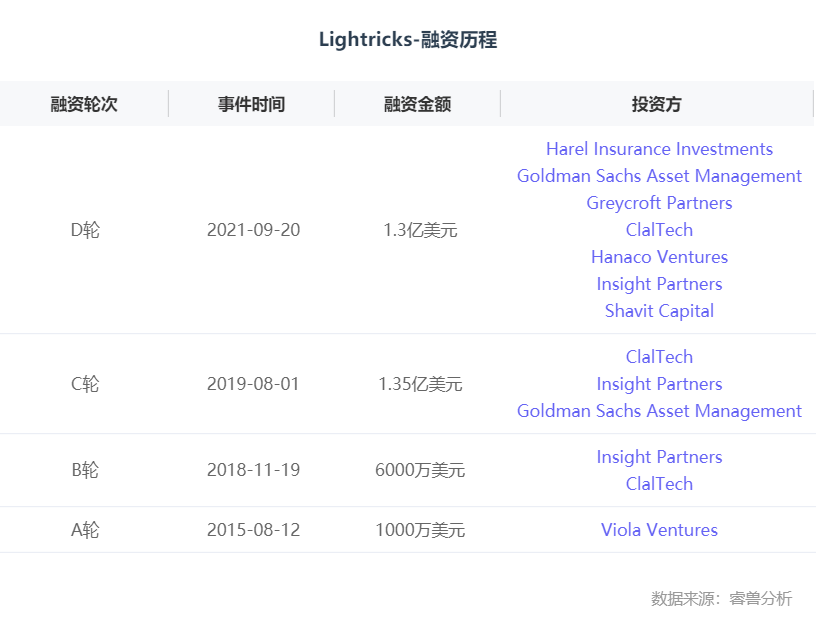Click the date 2018-11-19

[x=253, y=470]
